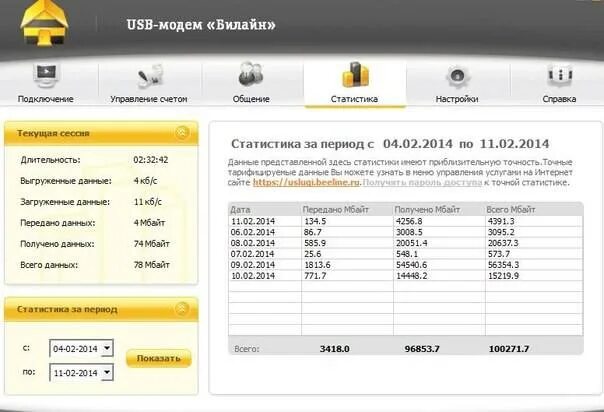The height and width of the screenshot is (412, 604).
Task: Open the Подключение monitor icon
Action: click(47, 75)
